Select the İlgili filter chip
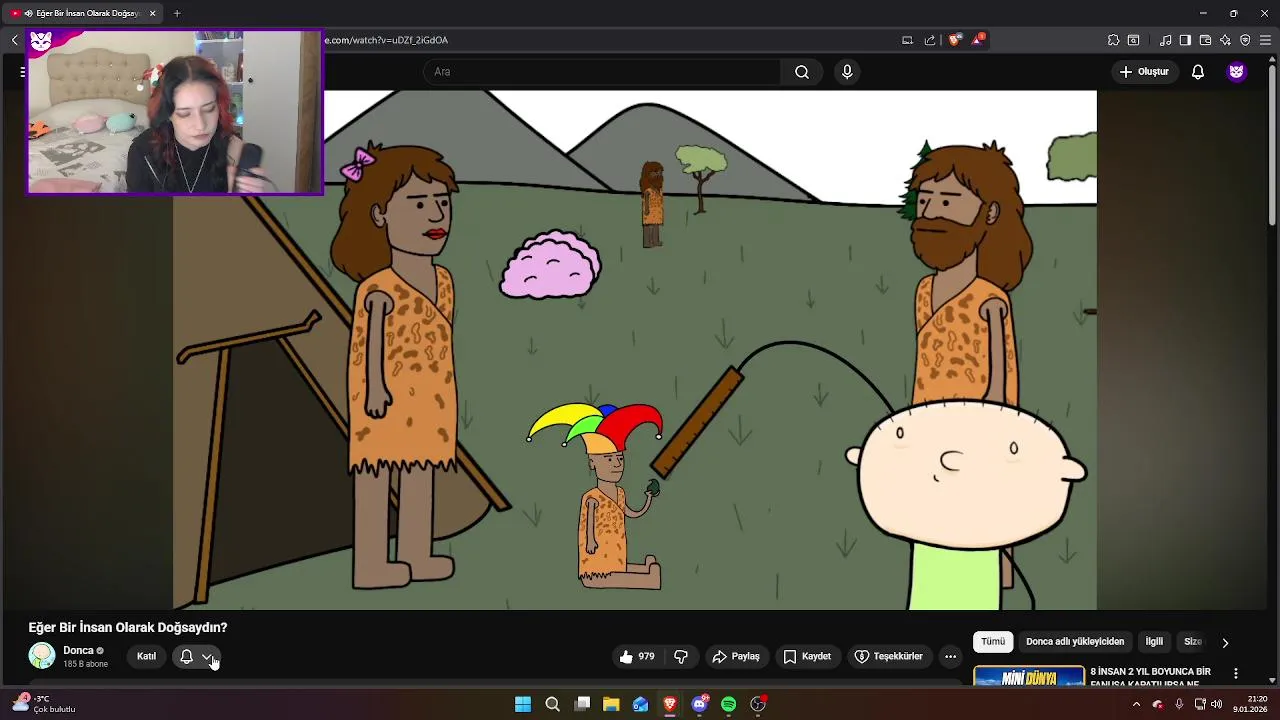Image resolution: width=1280 pixels, height=720 pixels. pos(1154,642)
